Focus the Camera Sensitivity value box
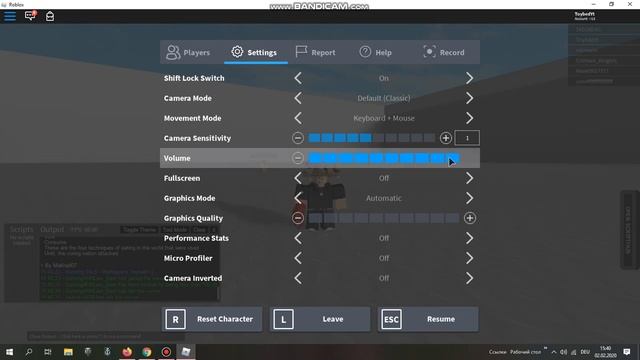 click(467, 138)
